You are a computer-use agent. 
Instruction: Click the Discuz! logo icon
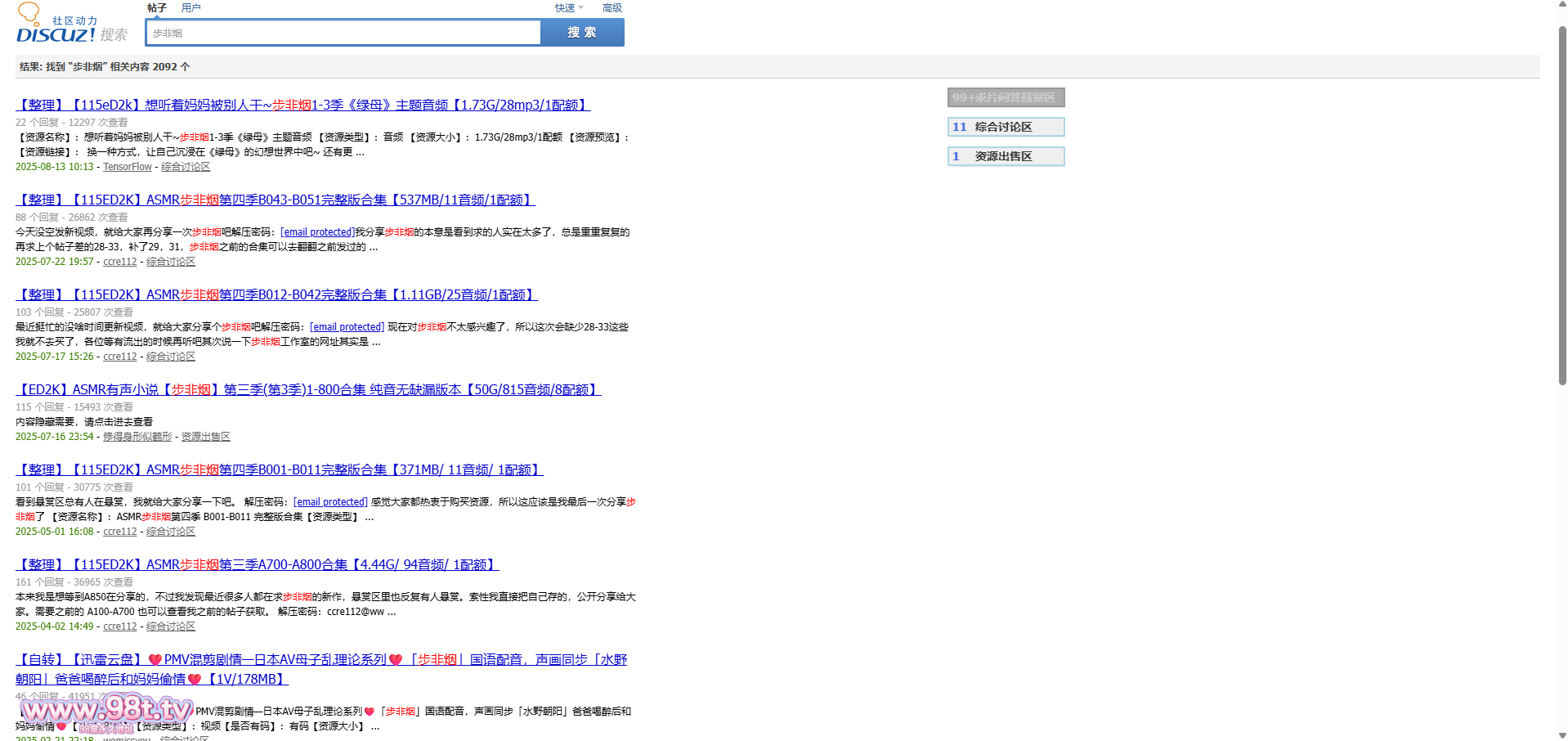click(x=56, y=25)
